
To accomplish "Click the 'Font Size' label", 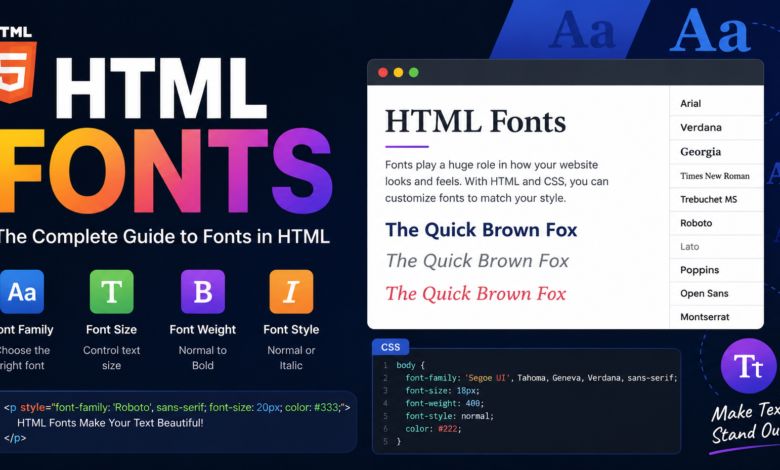I will tap(111, 330).
